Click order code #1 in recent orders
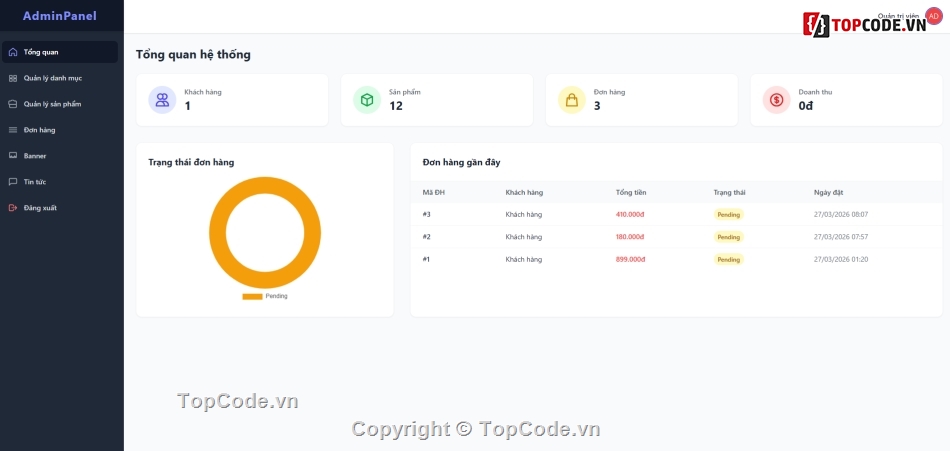This screenshot has width=950, height=451. click(x=427, y=259)
